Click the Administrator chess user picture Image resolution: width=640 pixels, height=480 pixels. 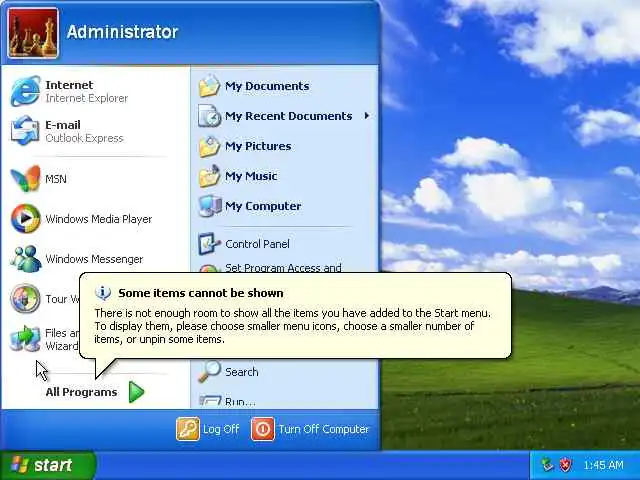(33, 33)
